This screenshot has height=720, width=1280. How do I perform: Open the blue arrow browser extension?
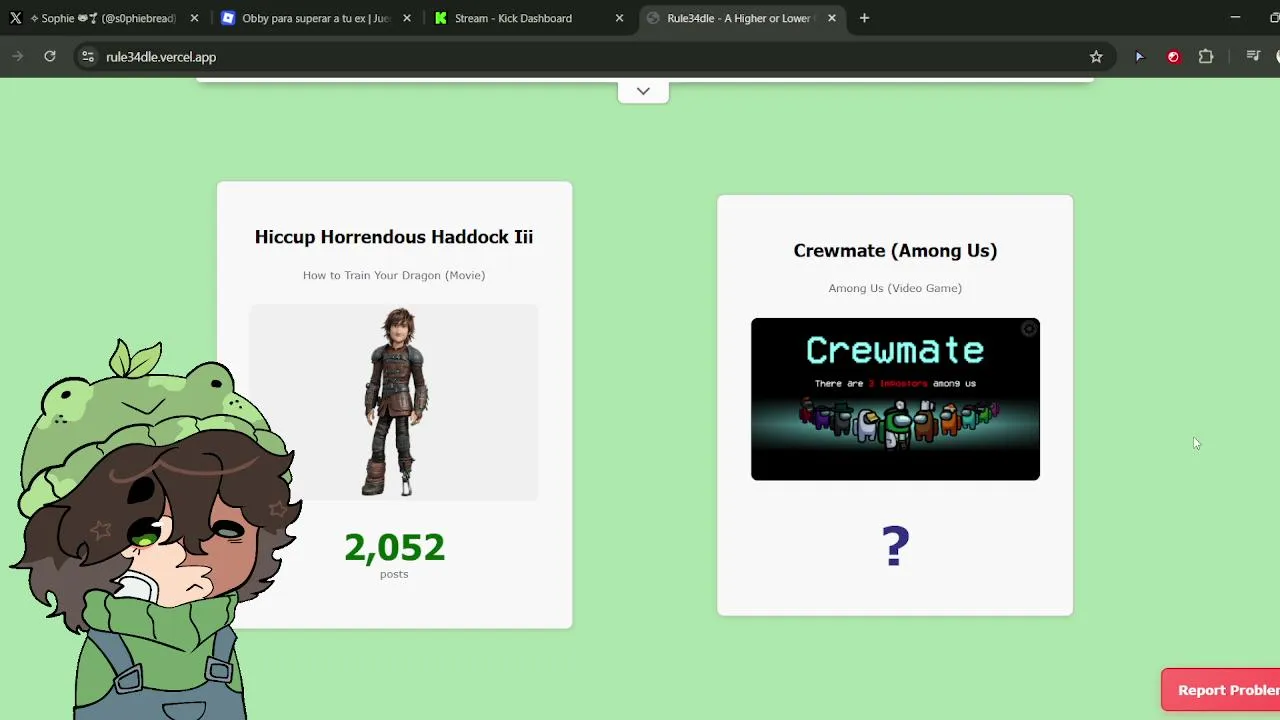[x=1139, y=57]
